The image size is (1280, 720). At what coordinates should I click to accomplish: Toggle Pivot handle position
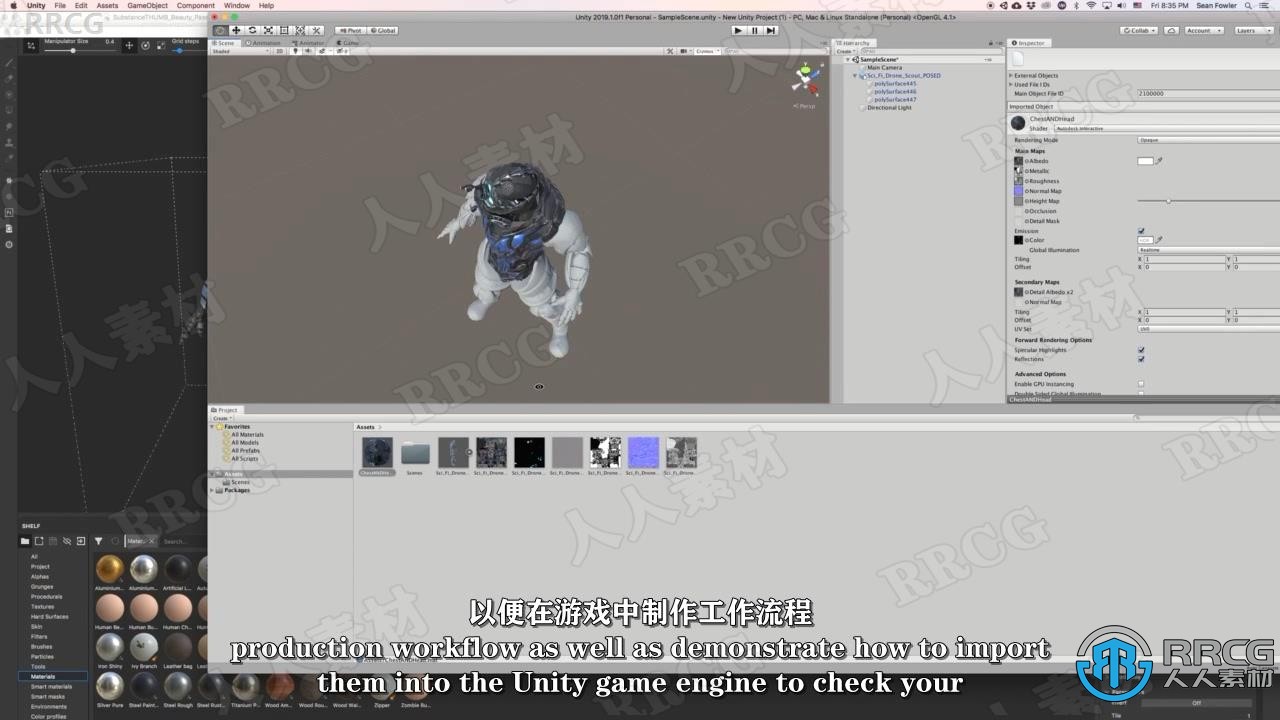tap(350, 30)
